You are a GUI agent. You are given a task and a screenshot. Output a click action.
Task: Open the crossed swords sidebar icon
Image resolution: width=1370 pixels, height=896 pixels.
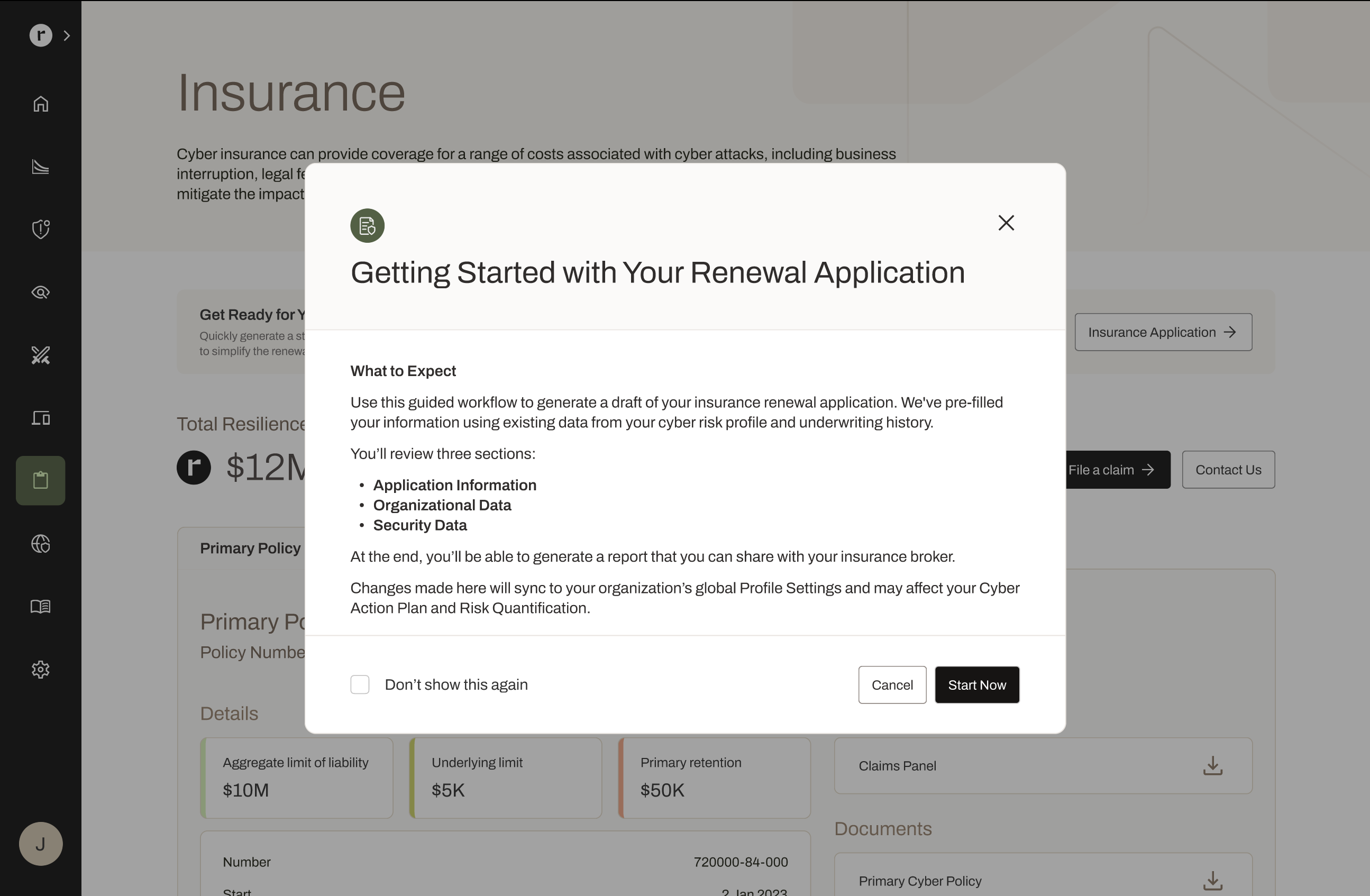[x=40, y=355]
